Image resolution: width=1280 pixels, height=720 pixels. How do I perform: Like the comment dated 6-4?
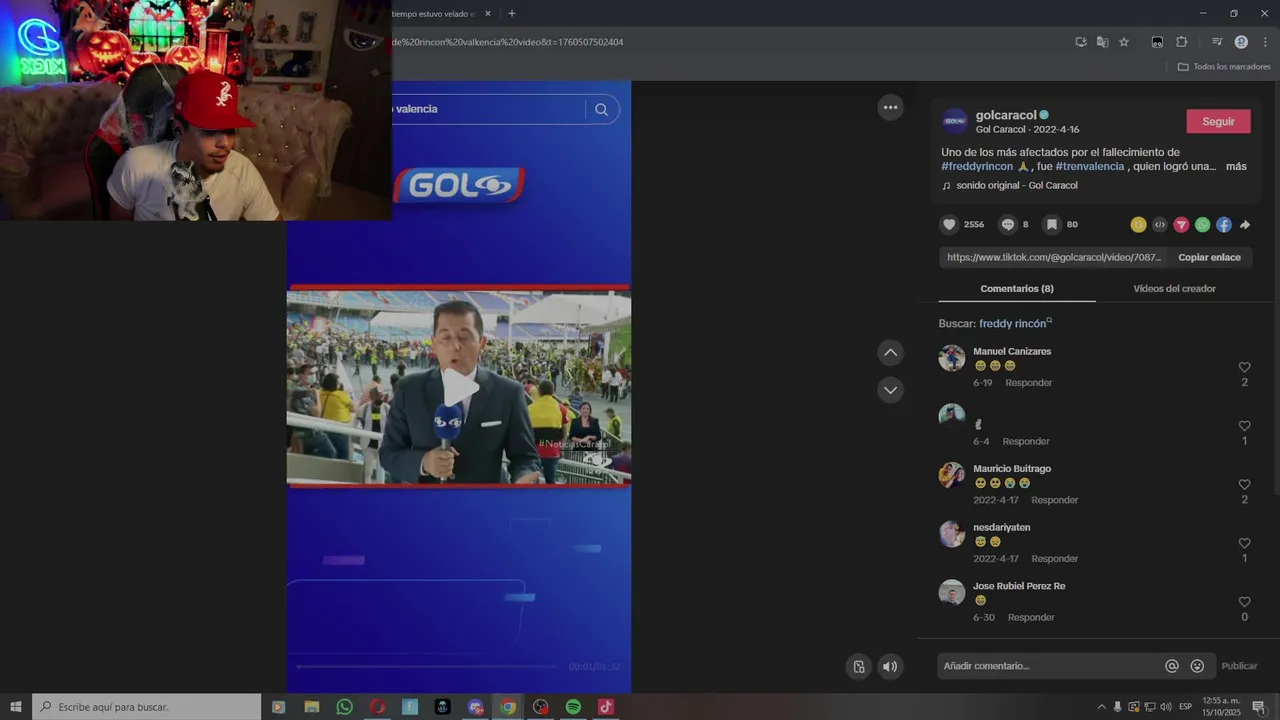(1244, 426)
